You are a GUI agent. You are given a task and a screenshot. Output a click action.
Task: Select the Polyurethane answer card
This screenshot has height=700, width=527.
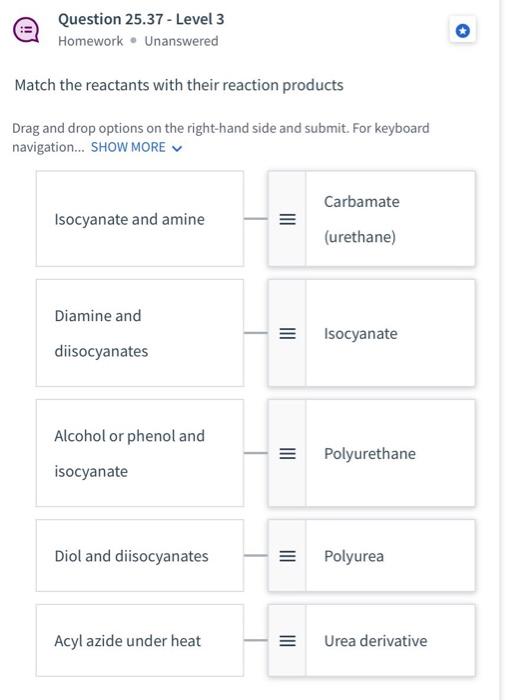pyautogui.click(x=372, y=453)
